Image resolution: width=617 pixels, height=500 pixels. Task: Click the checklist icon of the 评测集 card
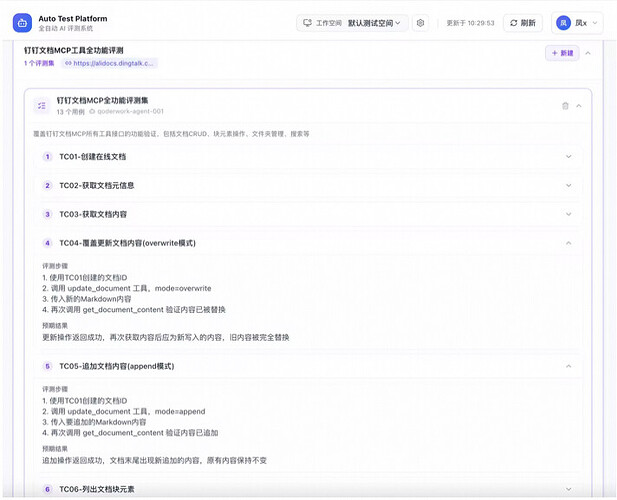(42, 105)
